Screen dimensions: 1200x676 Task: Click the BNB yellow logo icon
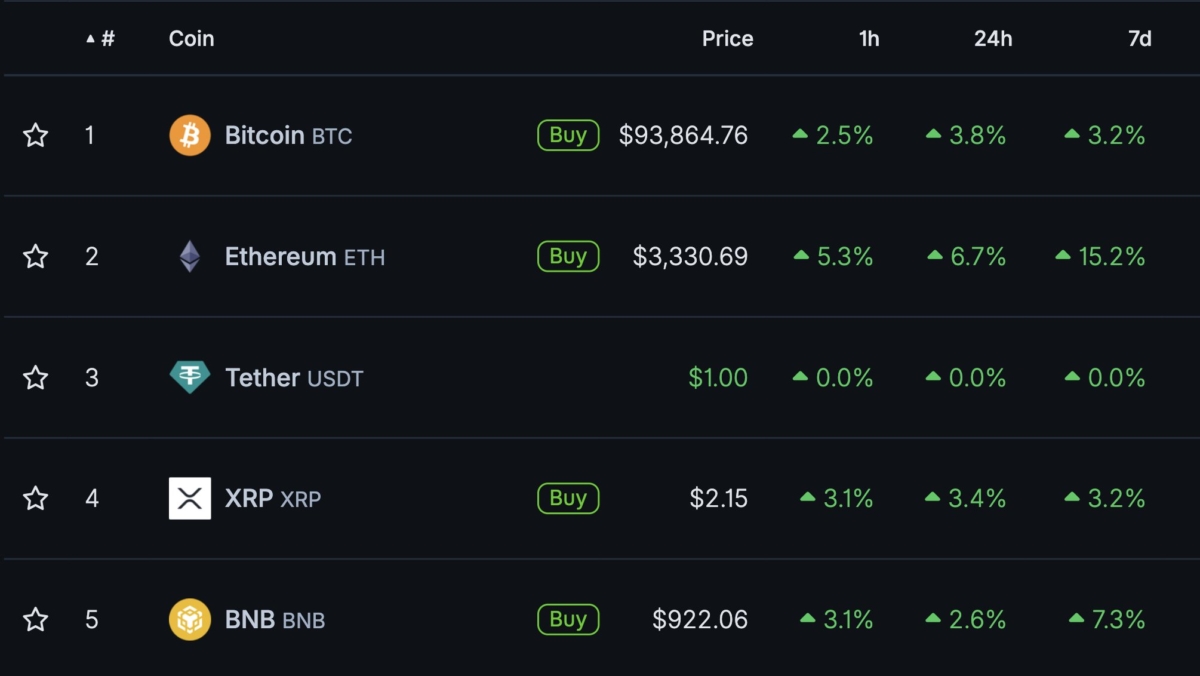coord(190,619)
